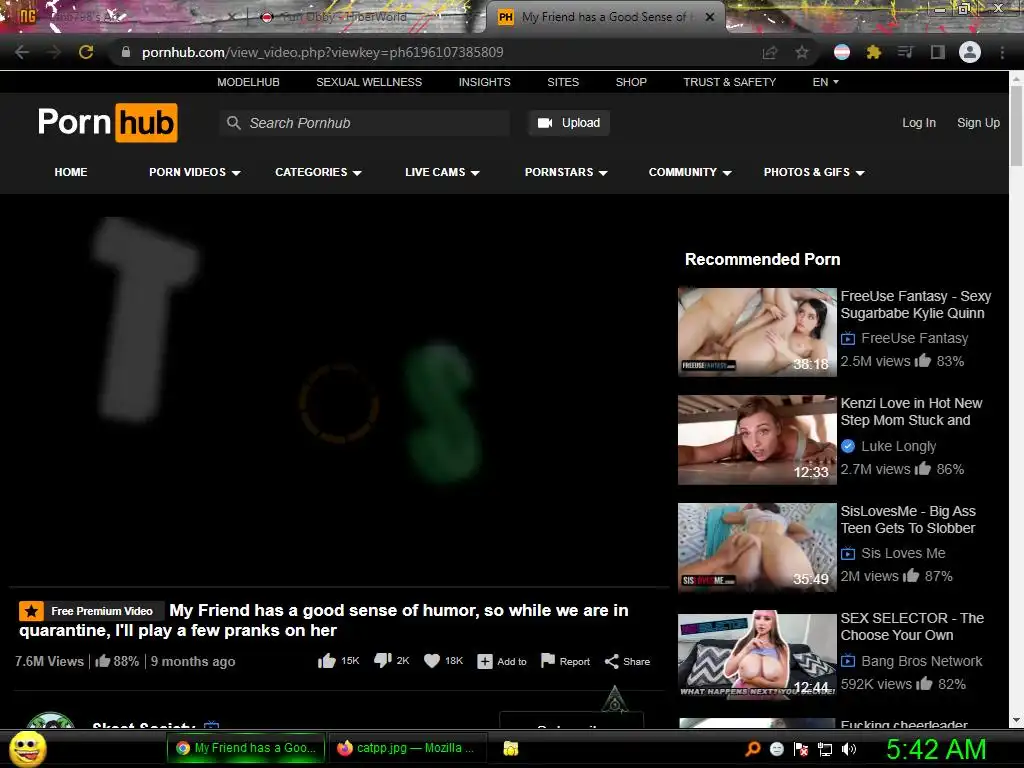Click the thumbs down 2K icon
Image resolution: width=1024 pixels, height=768 pixels.
382,661
